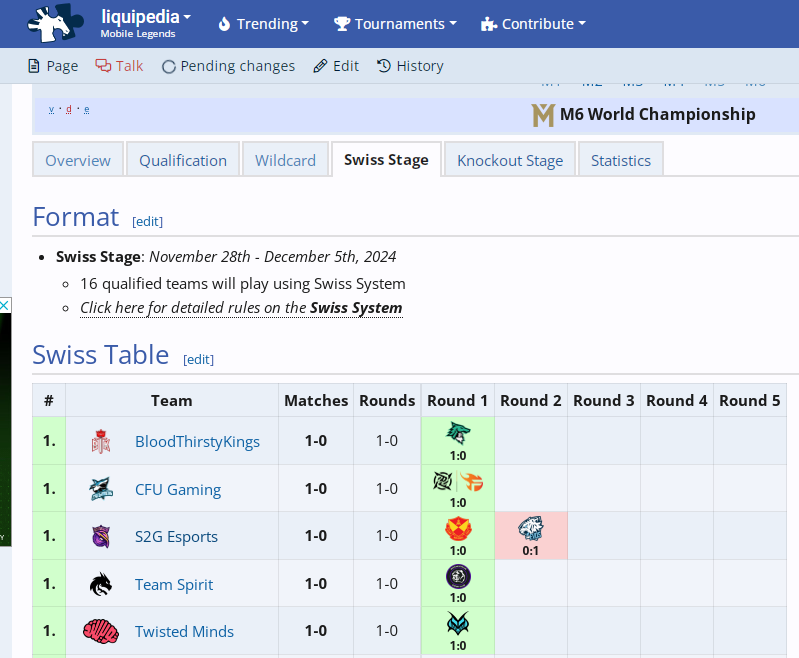Expand the Contribute menu

(x=534, y=24)
